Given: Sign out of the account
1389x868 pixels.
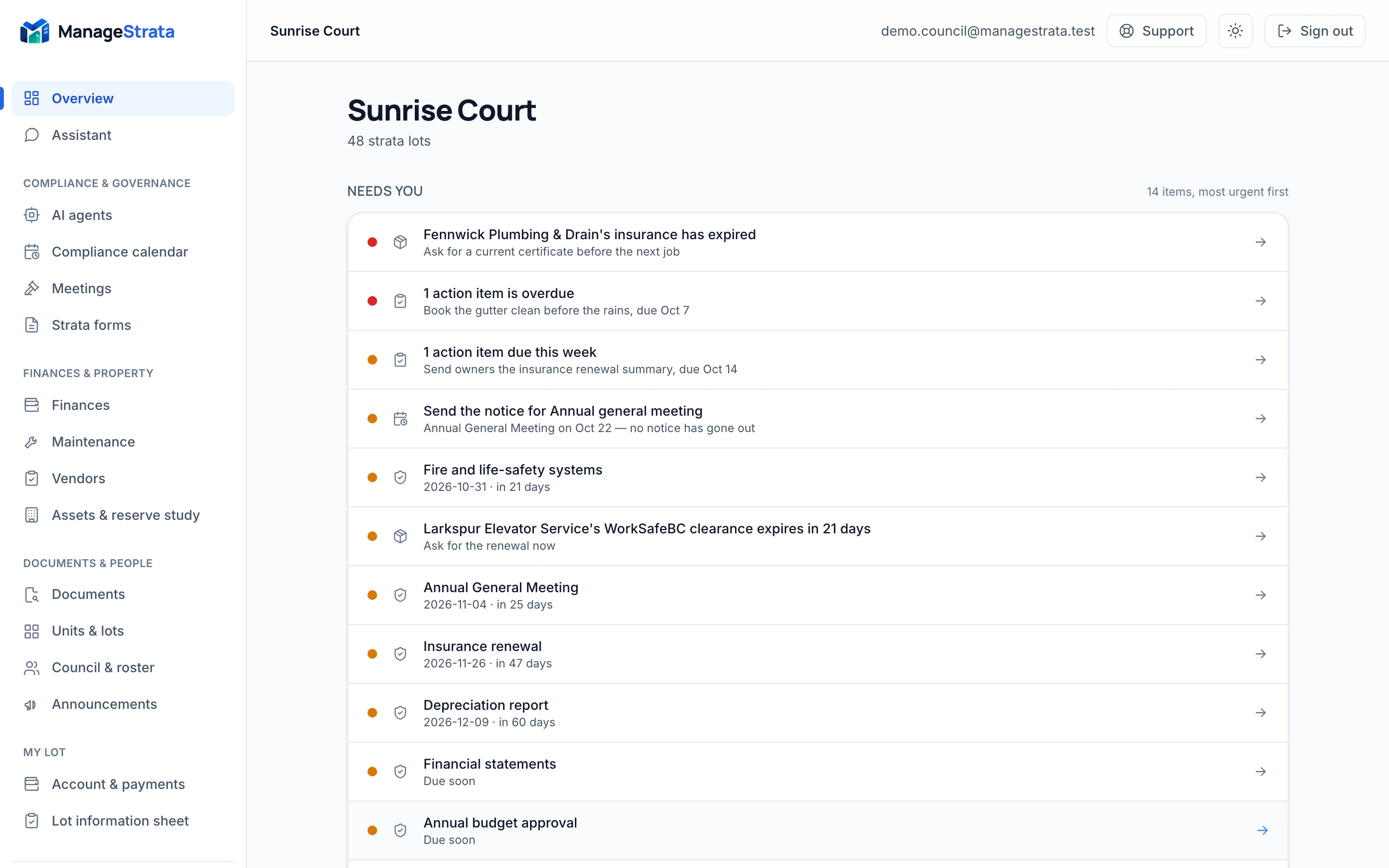Looking at the screenshot, I should pyautogui.click(x=1314, y=31).
